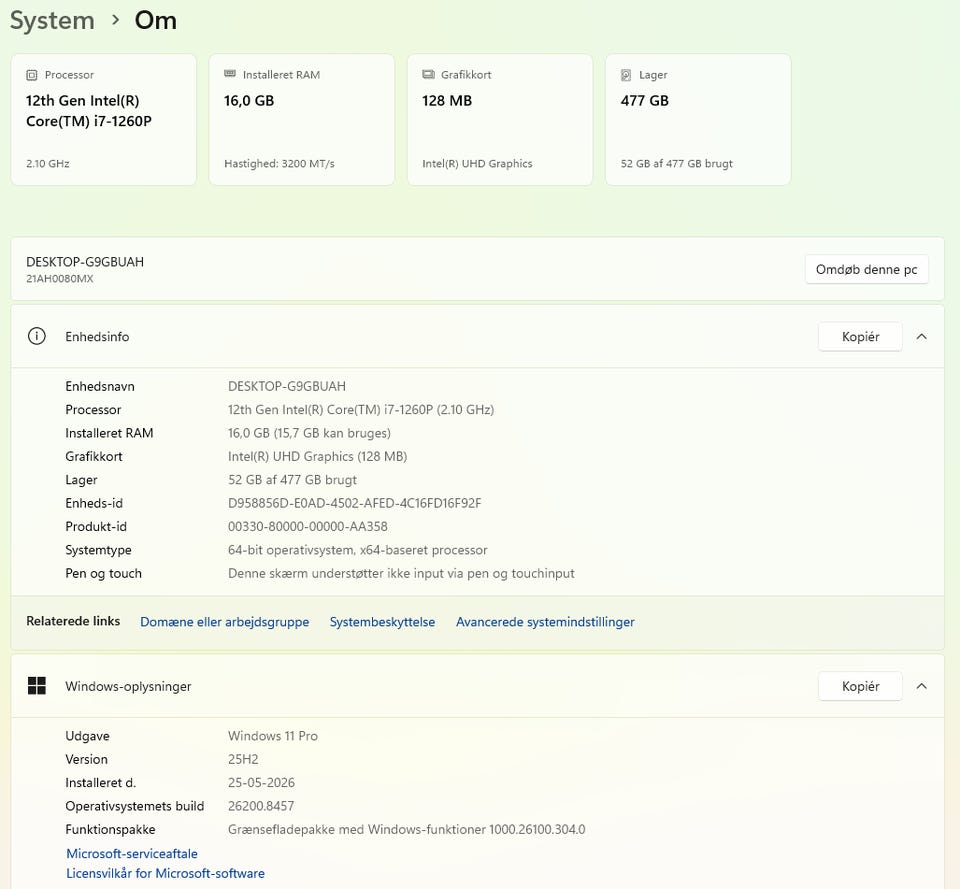
Task: Click model number 21AH0080MX
Action: [59, 279]
